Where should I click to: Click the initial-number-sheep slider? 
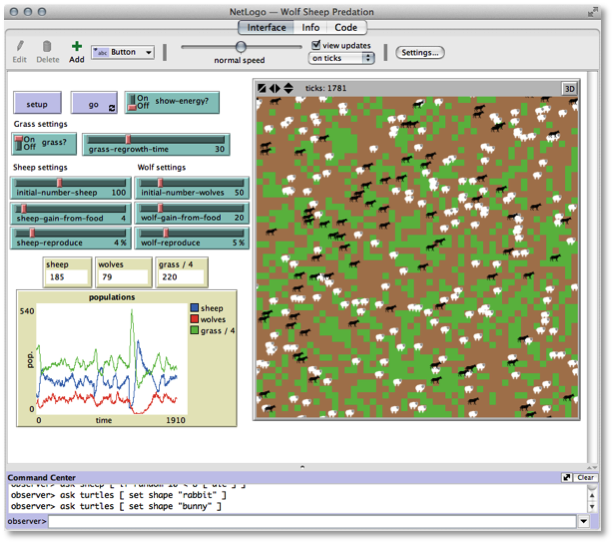[x=70, y=188]
